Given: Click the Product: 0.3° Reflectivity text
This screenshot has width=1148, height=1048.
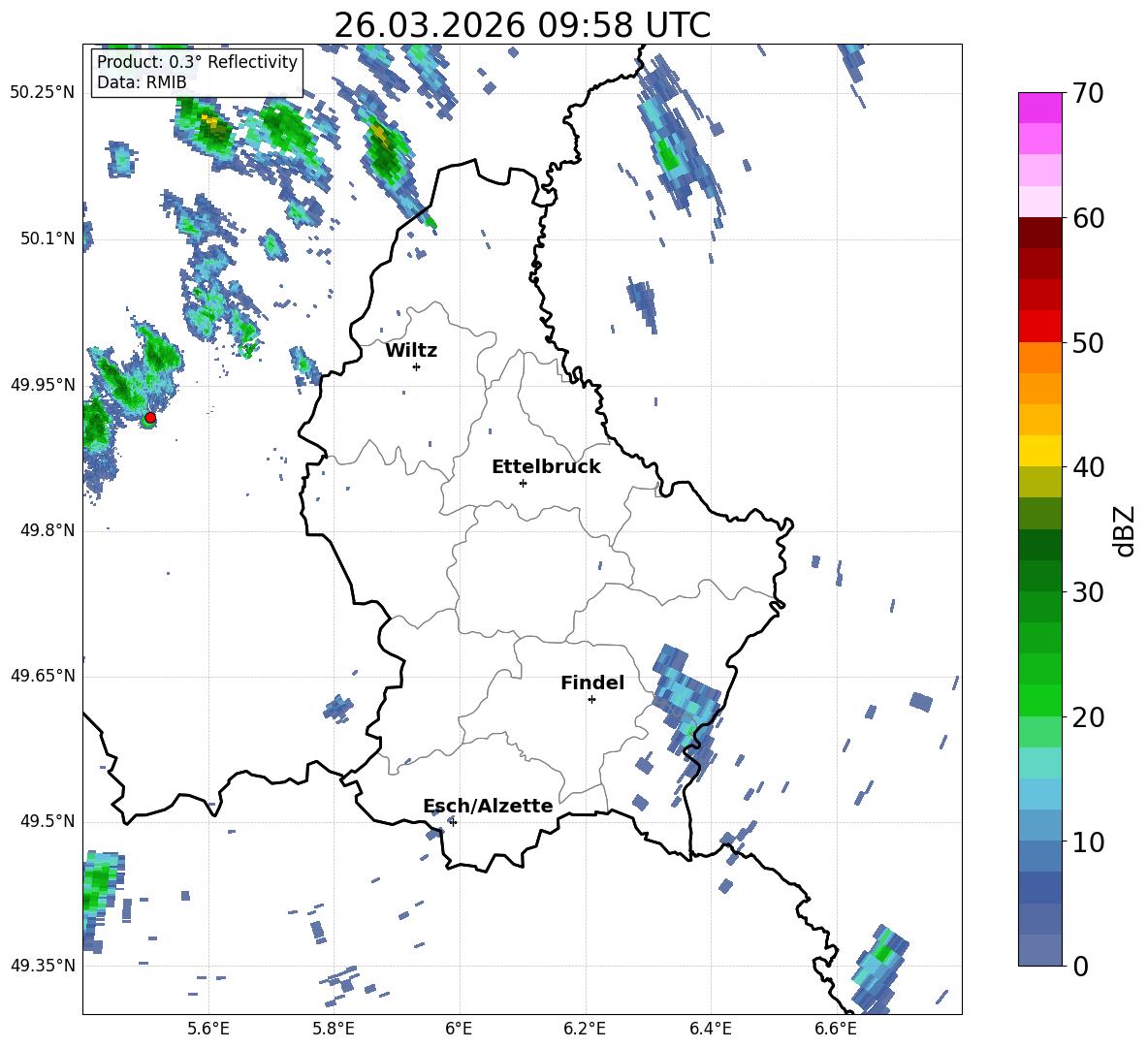Looking at the screenshot, I should tap(197, 61).
